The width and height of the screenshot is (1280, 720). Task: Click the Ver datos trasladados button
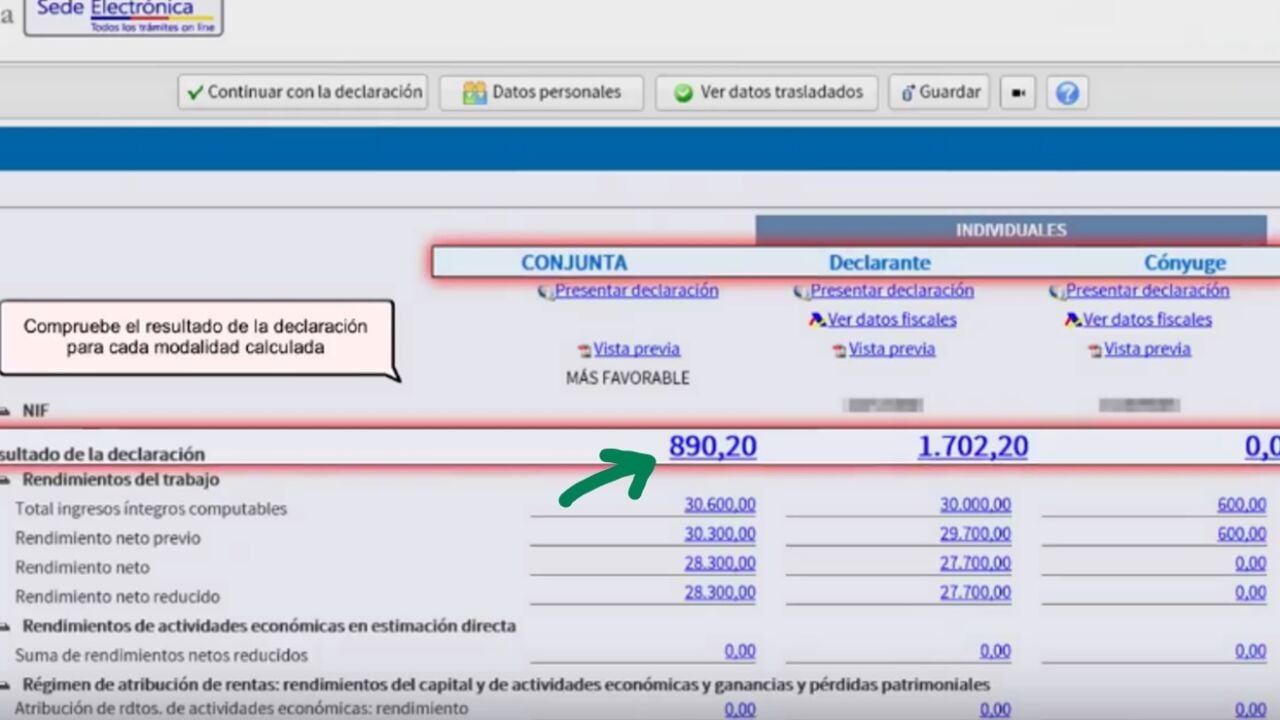point(766,92)
